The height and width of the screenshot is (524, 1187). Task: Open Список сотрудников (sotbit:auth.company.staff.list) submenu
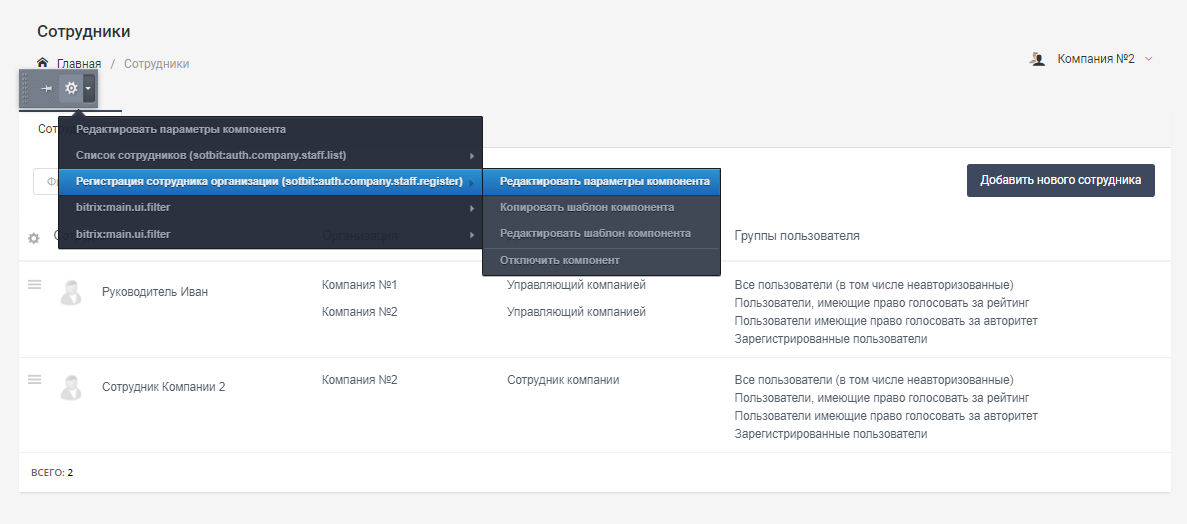(x=270, y=155)
